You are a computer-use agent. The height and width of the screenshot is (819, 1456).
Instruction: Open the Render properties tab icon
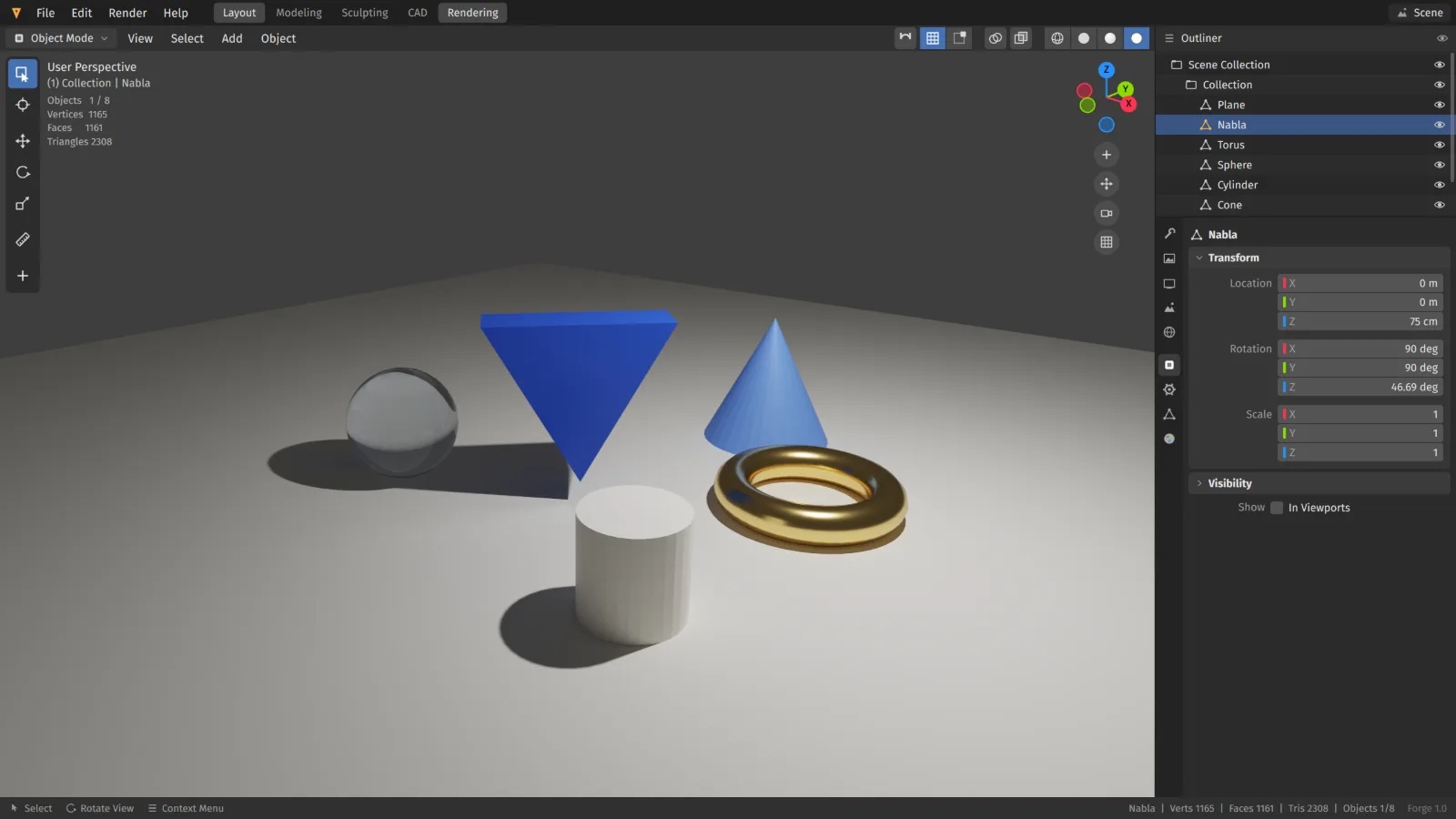[1169, 258]
